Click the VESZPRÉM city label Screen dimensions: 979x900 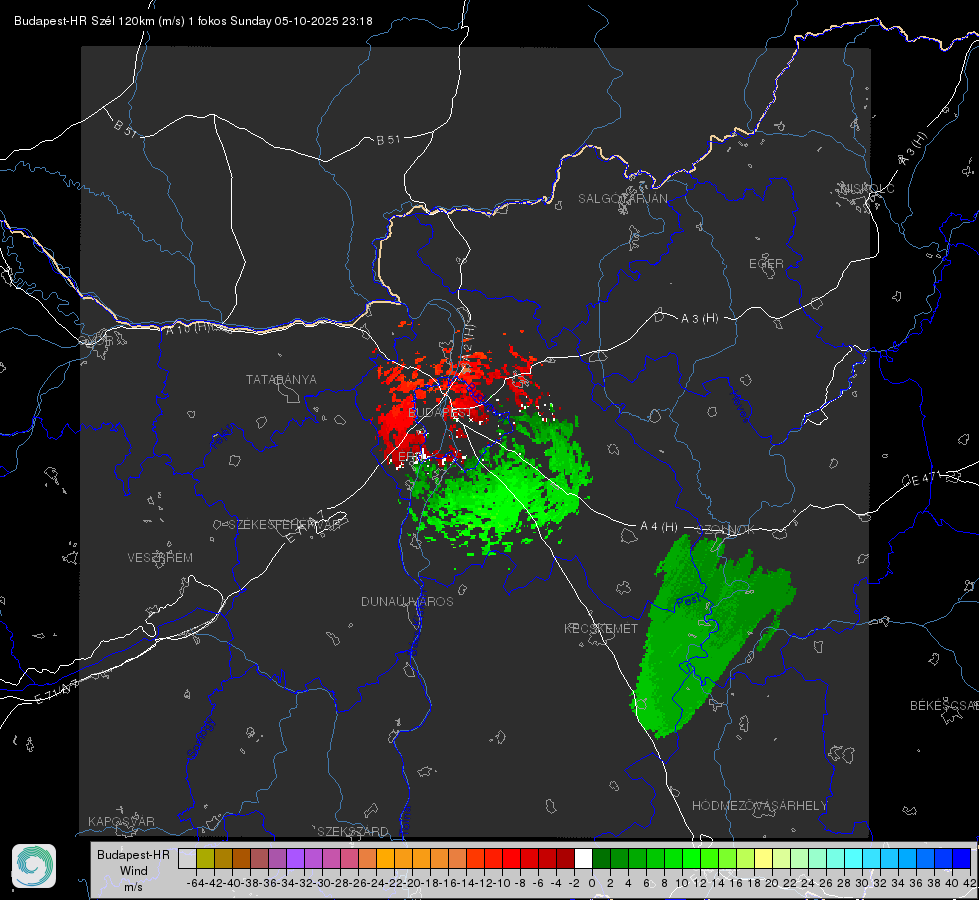pyautogui.click(x=160, y=558)
